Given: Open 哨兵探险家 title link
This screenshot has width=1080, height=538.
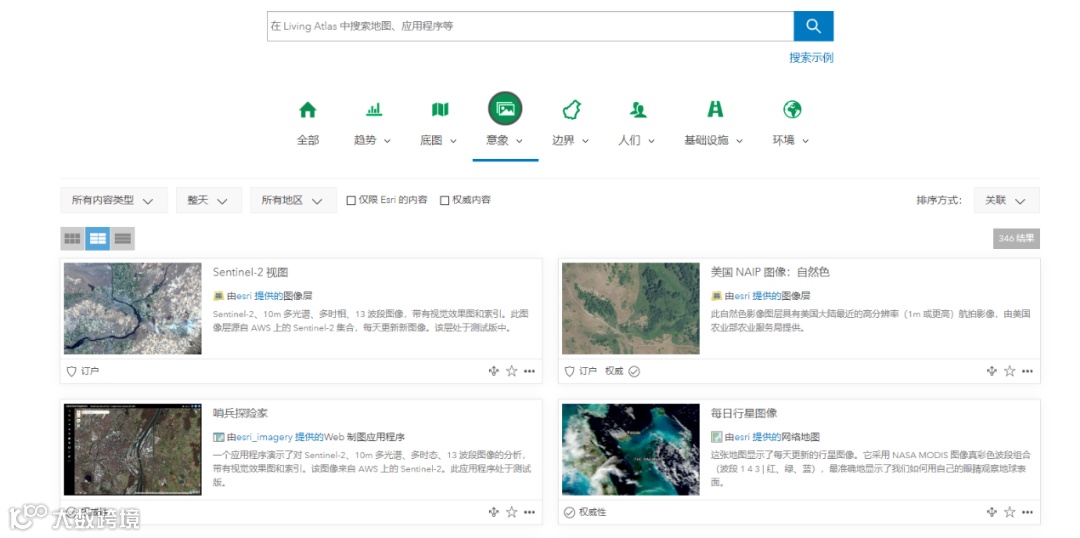Looking at the screenshot, I should point(240,413).
